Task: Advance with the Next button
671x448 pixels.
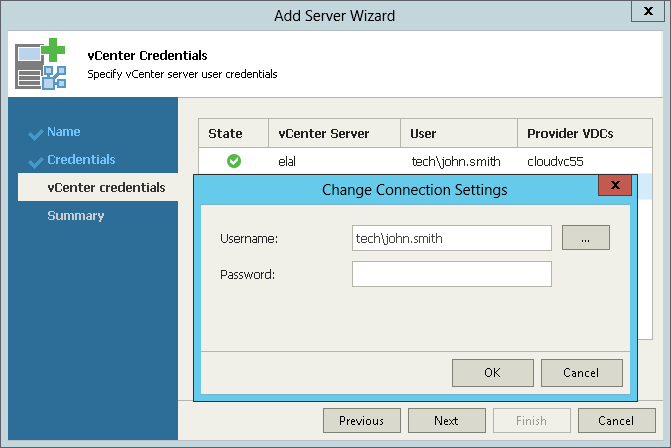Action: [447, 421]
